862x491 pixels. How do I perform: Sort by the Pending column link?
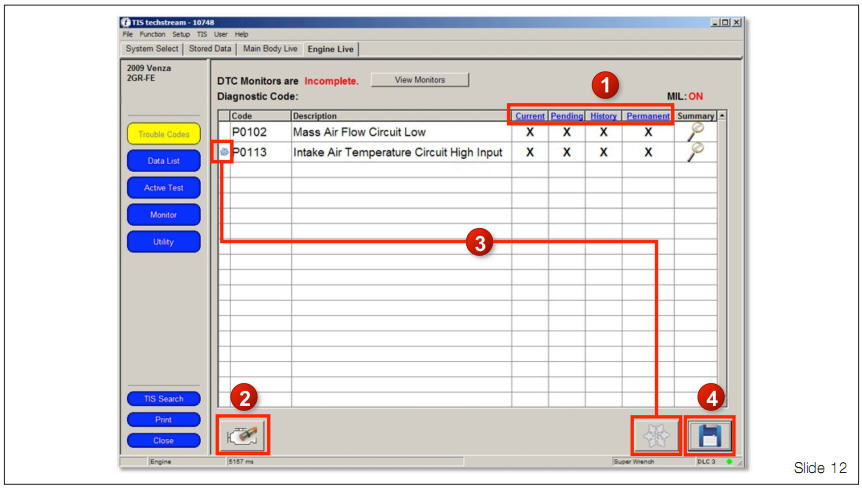coord(567,116)
